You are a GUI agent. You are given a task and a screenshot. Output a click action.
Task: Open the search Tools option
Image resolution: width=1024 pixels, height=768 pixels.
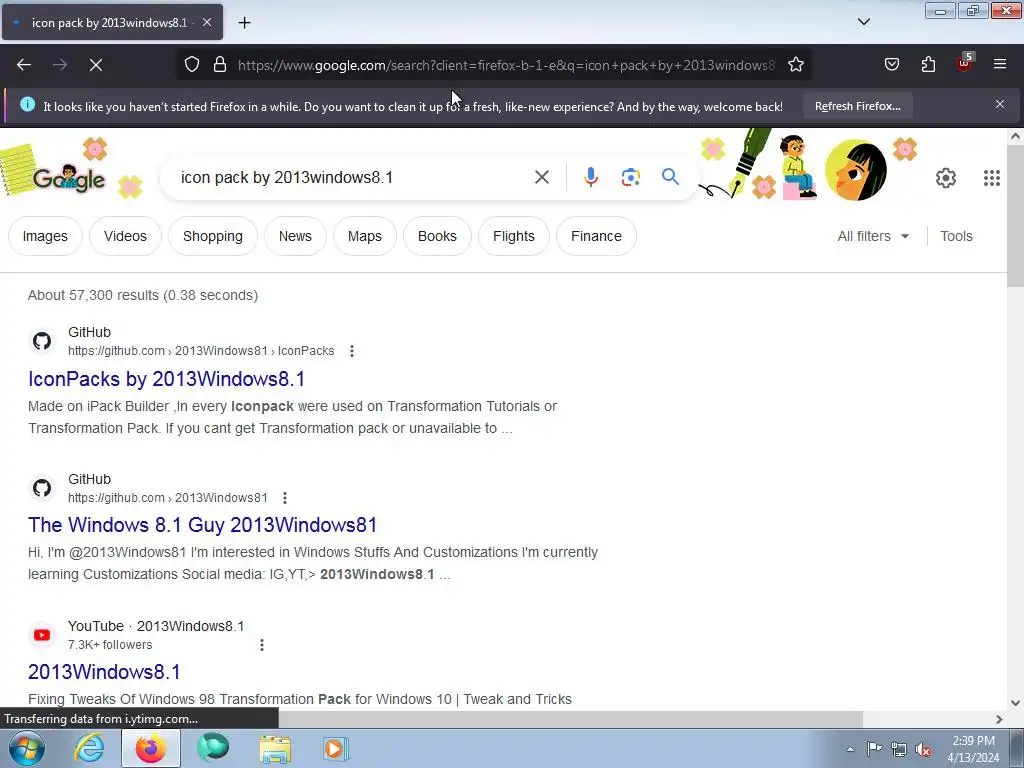tap(956, 236)
